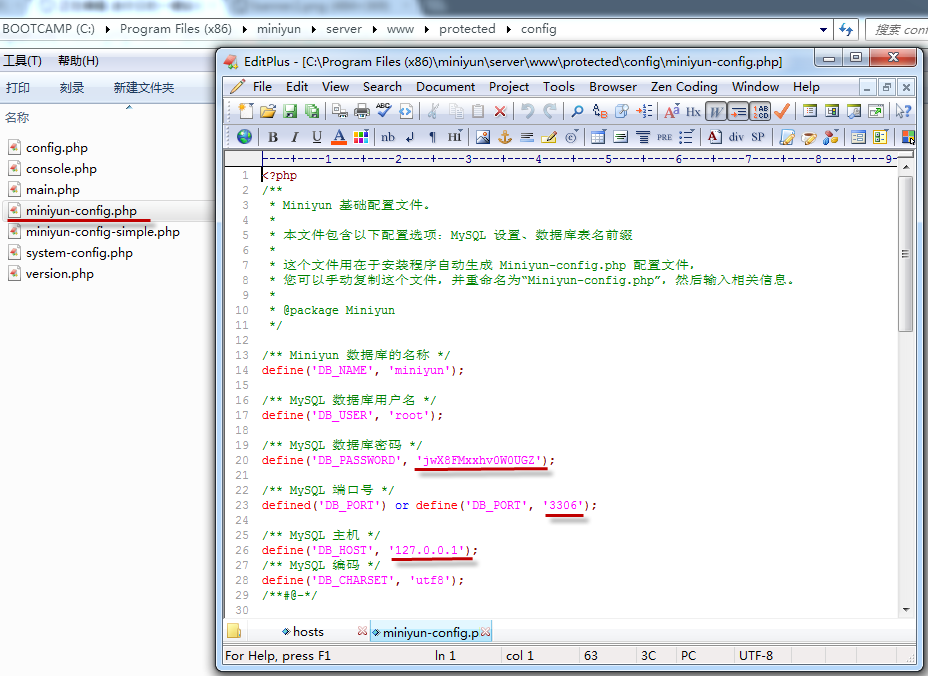Close the miniyun-config.p tab with its X
928x676 pixels.
(x=485, y=632)
